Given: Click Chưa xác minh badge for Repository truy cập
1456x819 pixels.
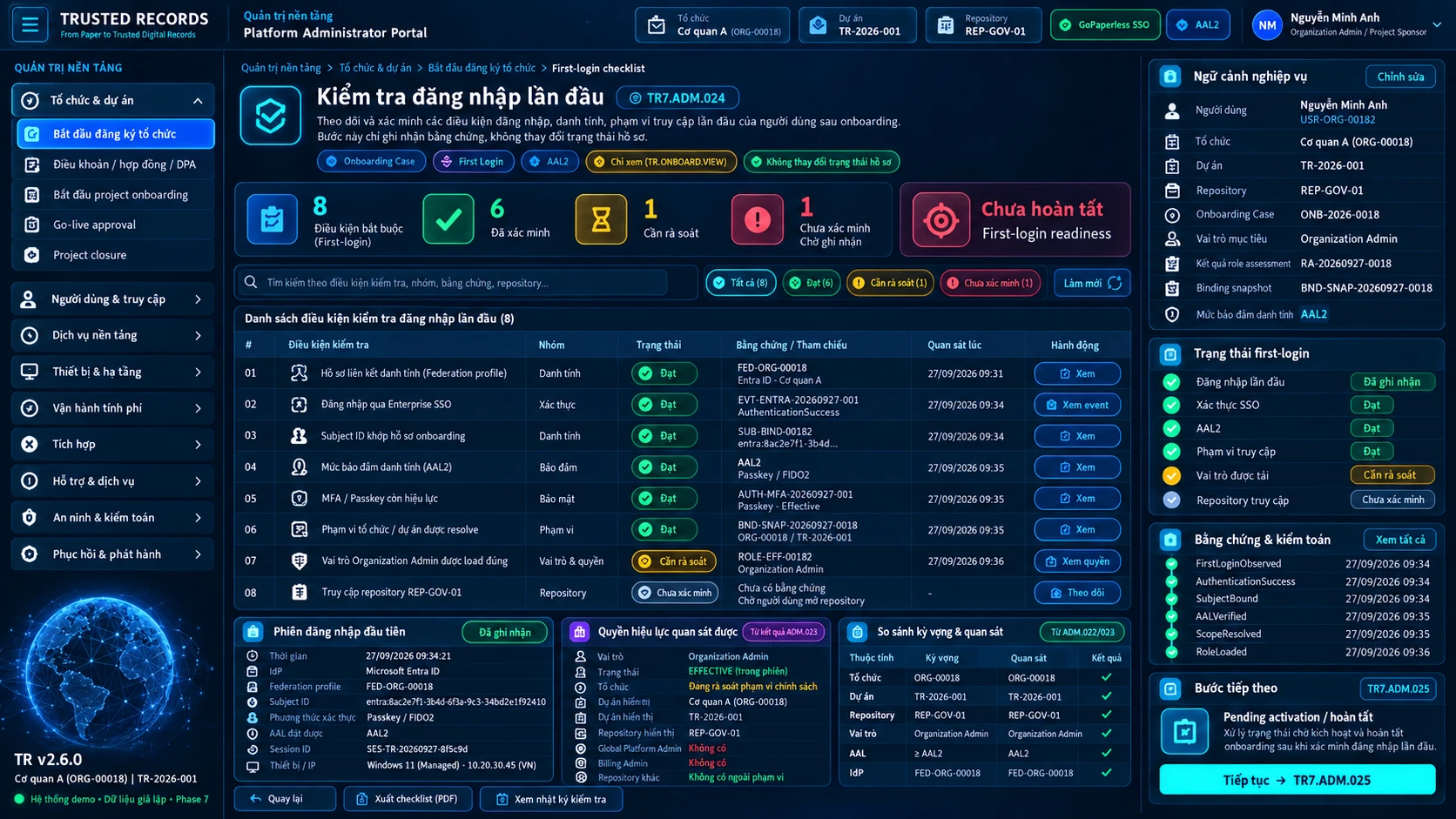Looking at the screenshot, I should pyautogui.click(x=1392, y=500).
